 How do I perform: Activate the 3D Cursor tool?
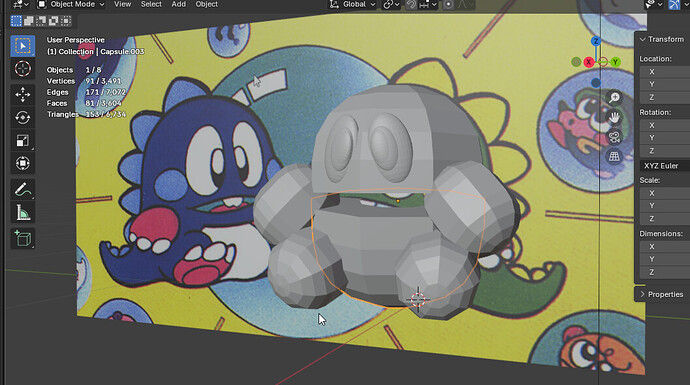click(22, 69)
